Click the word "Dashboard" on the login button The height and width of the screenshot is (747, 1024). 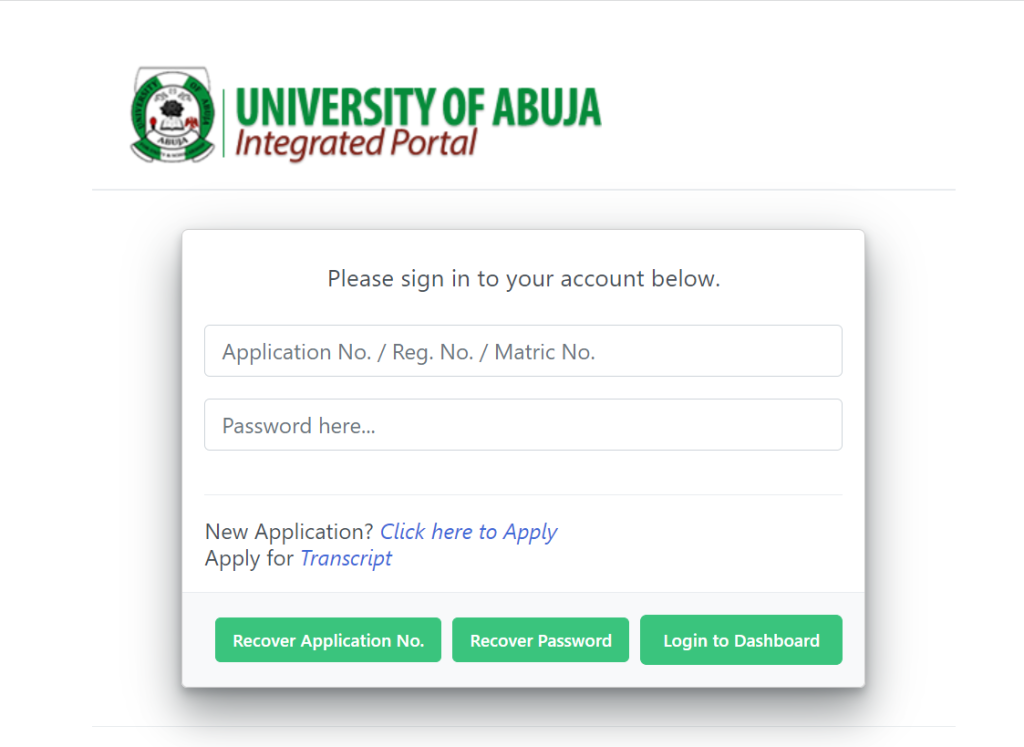pos(776,641)
